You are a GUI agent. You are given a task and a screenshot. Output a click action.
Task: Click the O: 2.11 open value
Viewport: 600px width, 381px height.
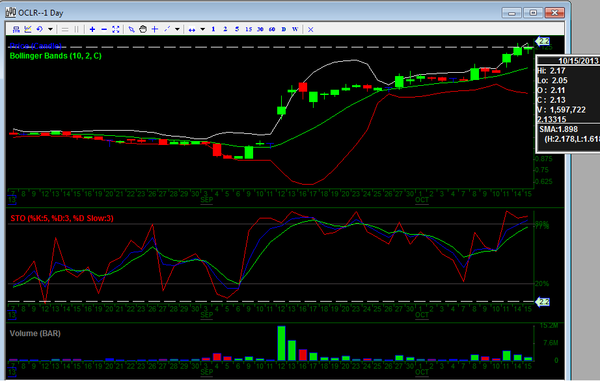(551, 90)
